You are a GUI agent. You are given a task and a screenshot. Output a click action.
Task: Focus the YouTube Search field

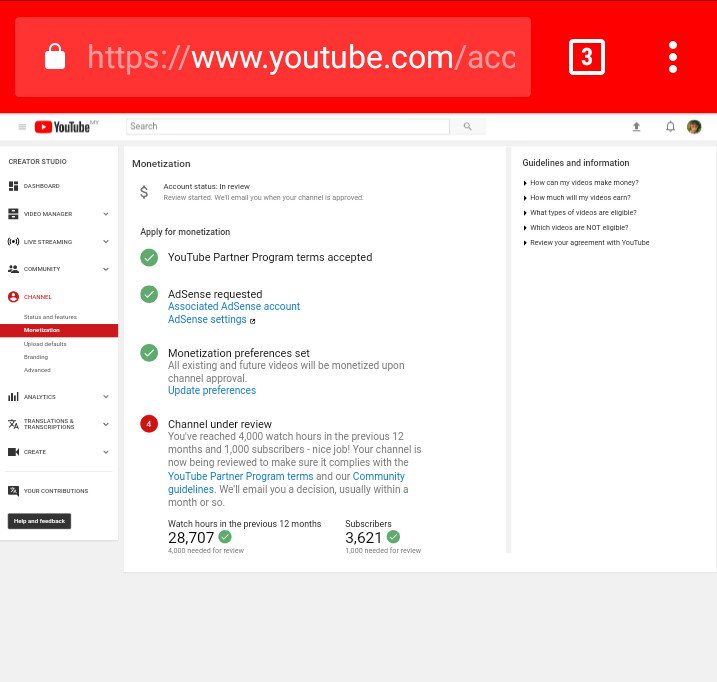tap(288, 126)
